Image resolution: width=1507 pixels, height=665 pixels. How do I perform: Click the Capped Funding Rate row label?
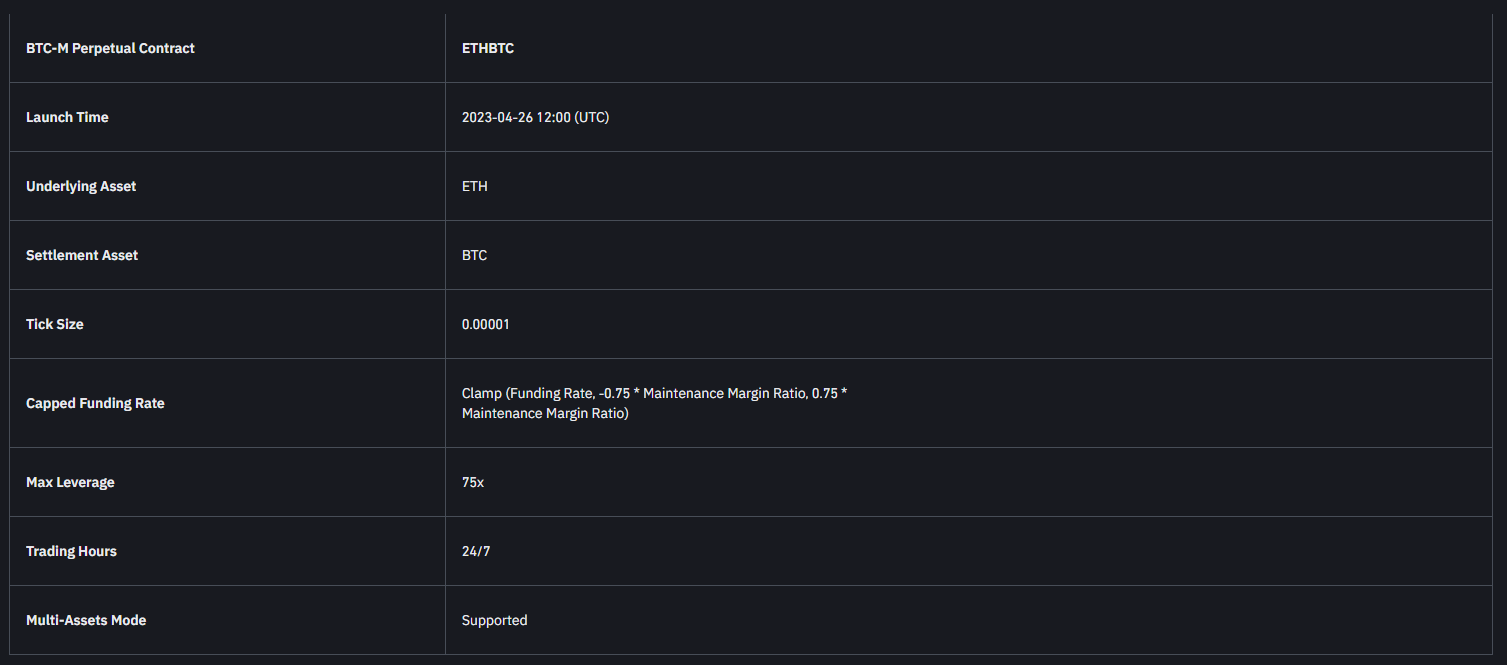click(x=95, y=403)
